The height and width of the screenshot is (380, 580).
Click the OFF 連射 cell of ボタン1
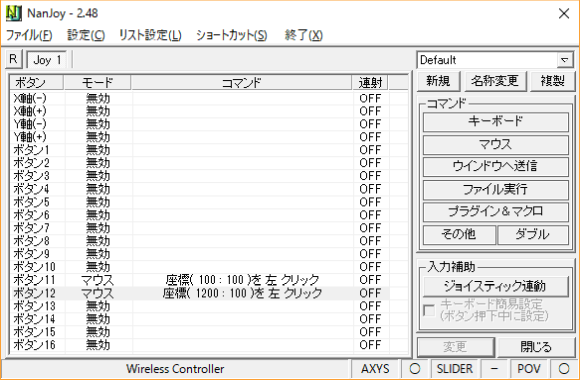coord(370,150)
